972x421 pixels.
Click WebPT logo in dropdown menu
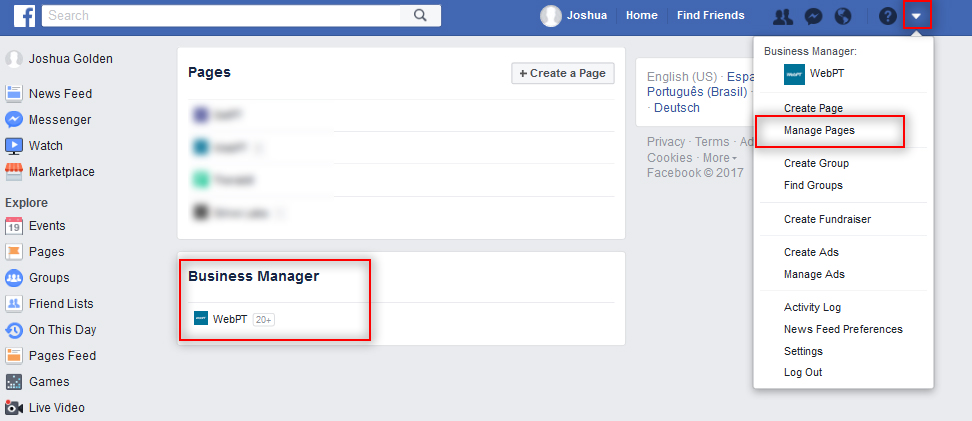tap(794, 74)
